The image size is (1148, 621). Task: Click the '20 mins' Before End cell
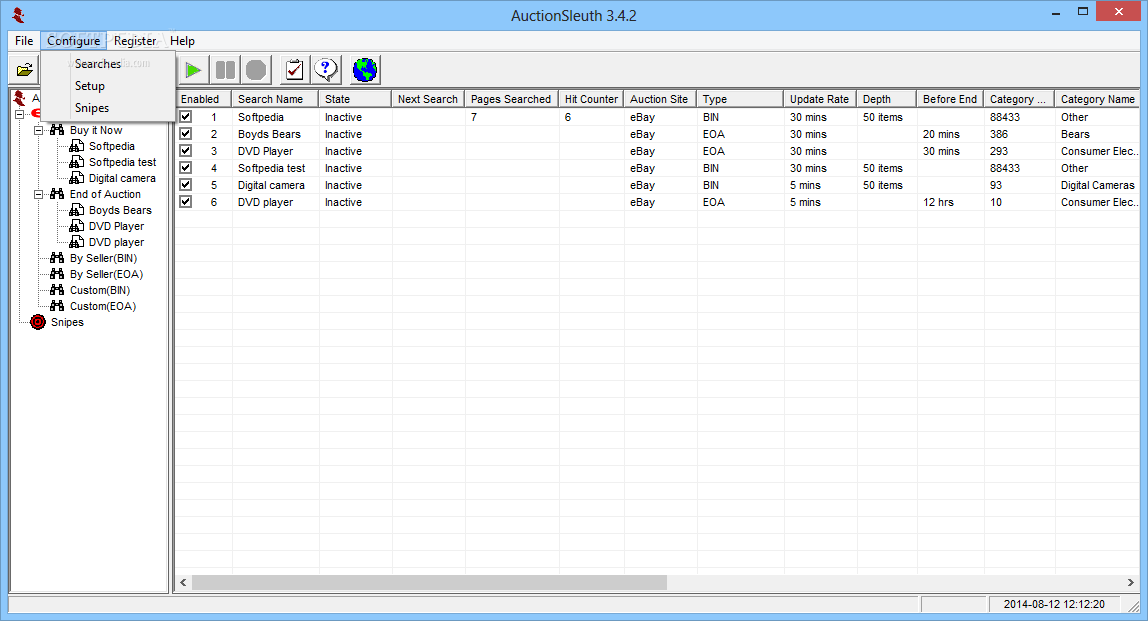pos(941,134)
